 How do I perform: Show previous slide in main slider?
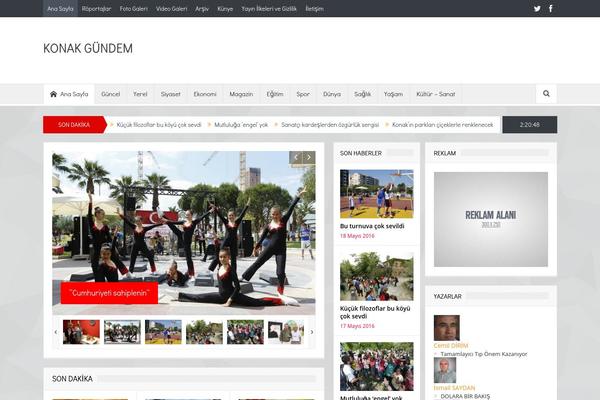296,157
